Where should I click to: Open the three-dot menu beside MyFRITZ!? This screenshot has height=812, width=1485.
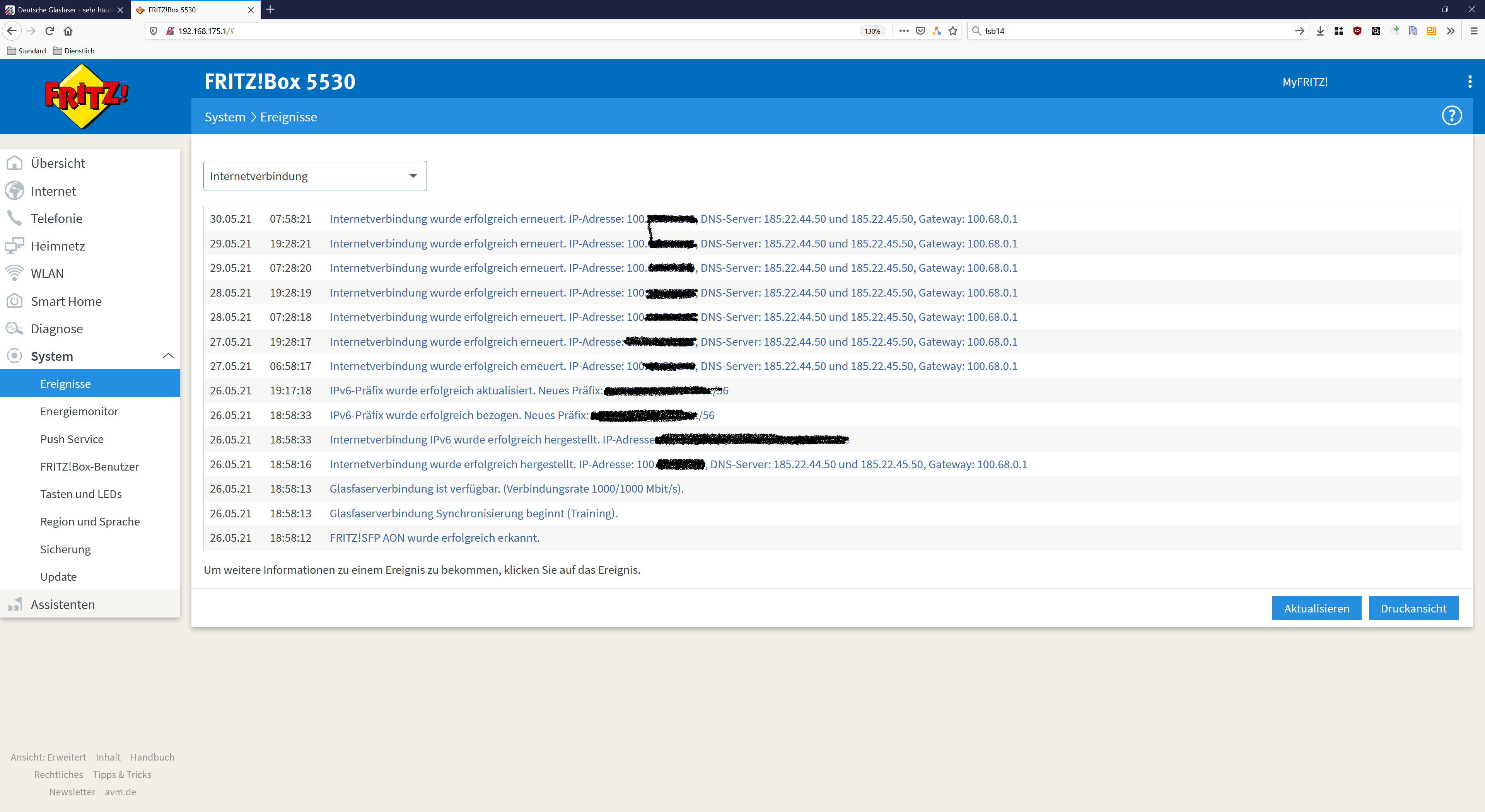click(x=1470, y=82)
